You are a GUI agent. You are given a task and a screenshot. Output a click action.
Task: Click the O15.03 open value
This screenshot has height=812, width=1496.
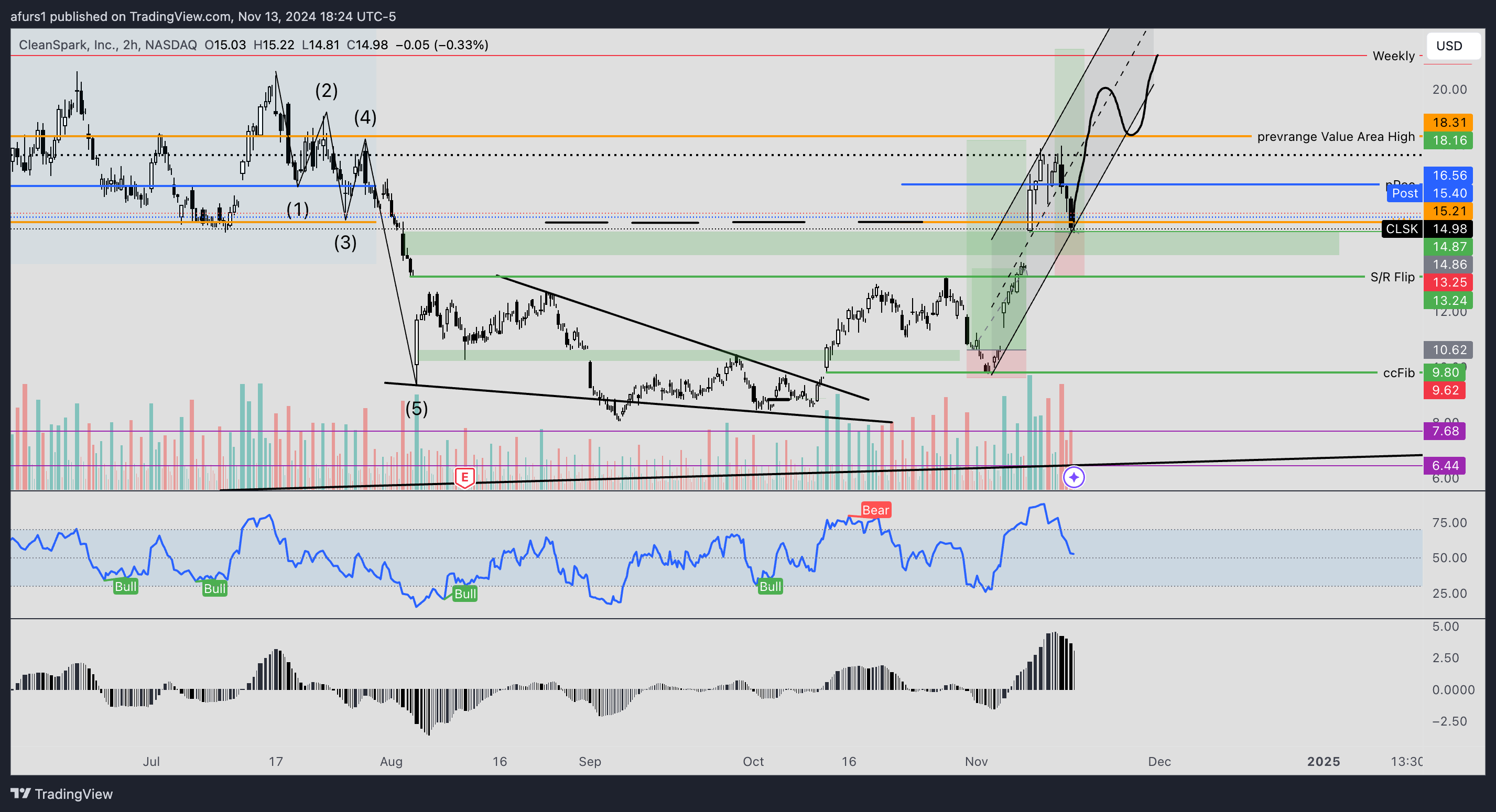pyautogui.click(x=225, y=45)
